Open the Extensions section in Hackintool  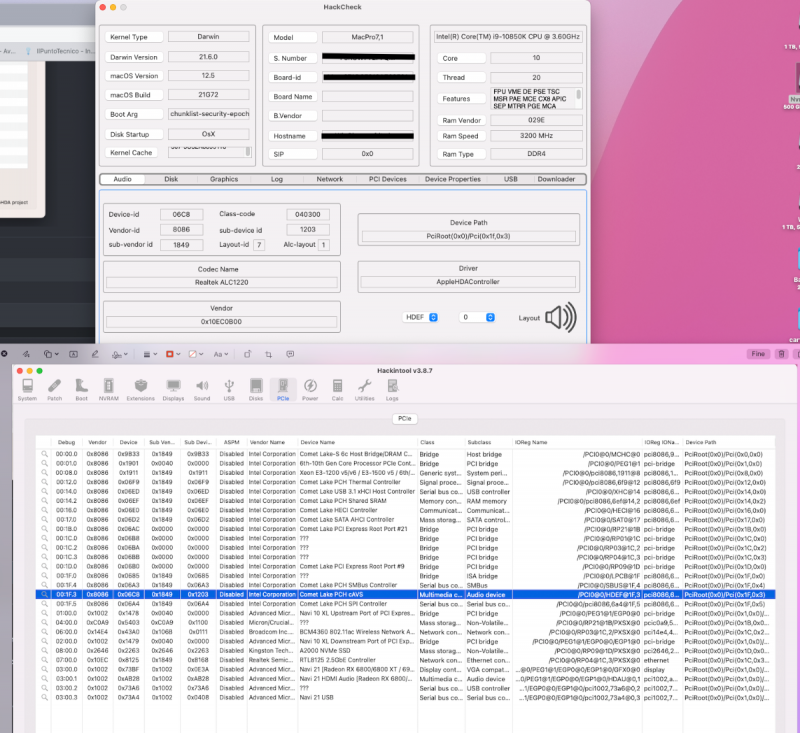tap(140, 390)
